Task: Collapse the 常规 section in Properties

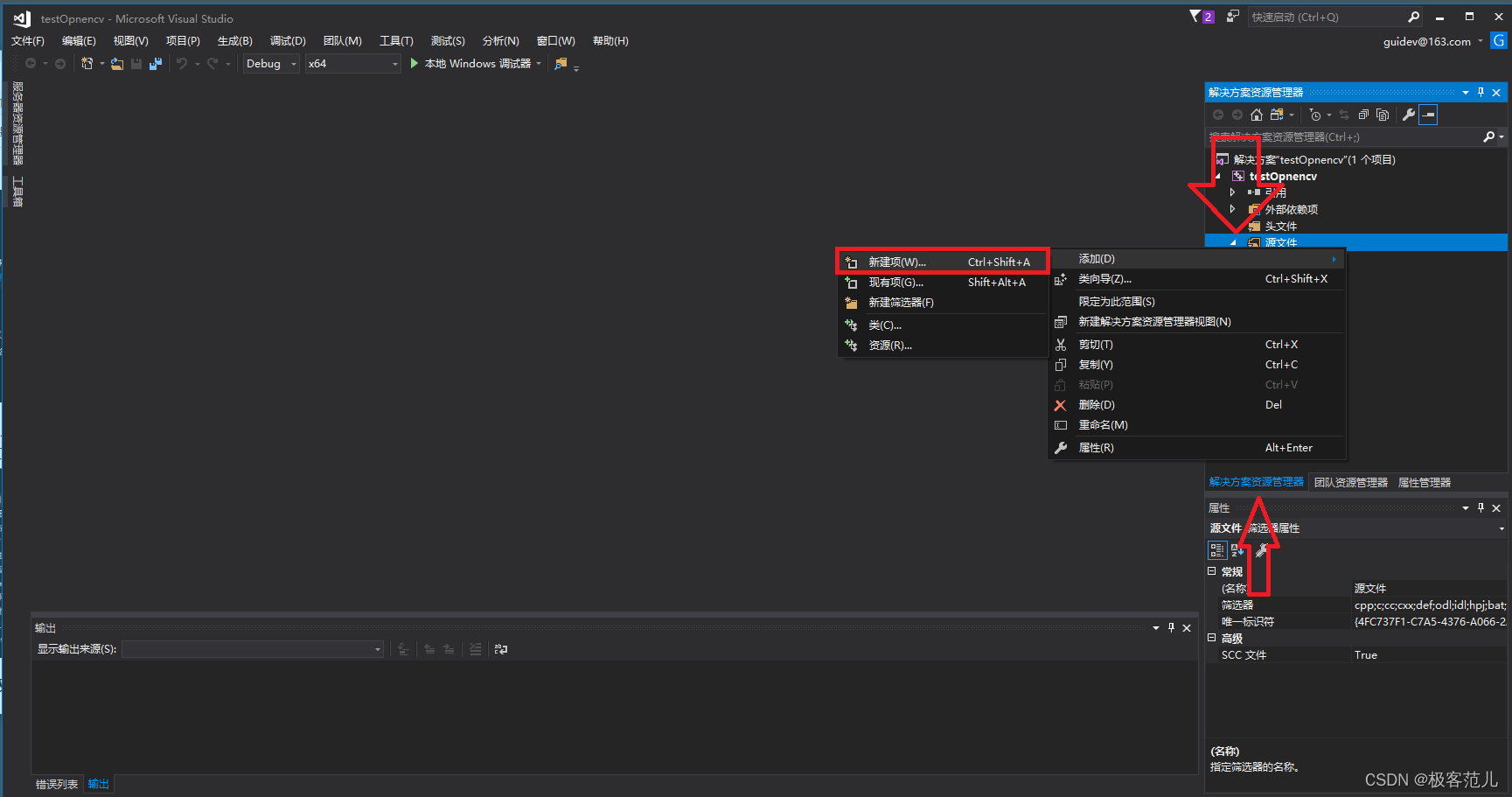Action: 1212,571
